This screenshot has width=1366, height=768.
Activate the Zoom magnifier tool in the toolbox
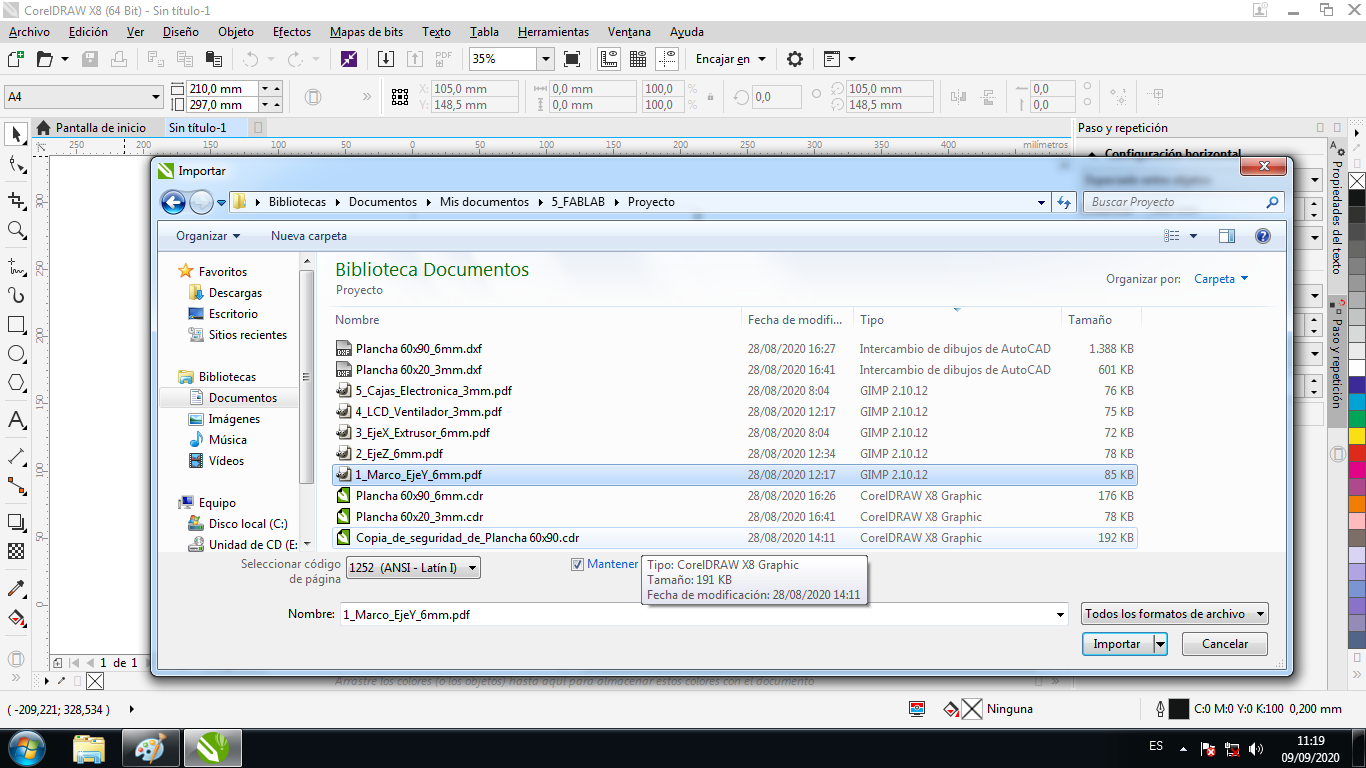pyautogui.click(x=16, y=230)
